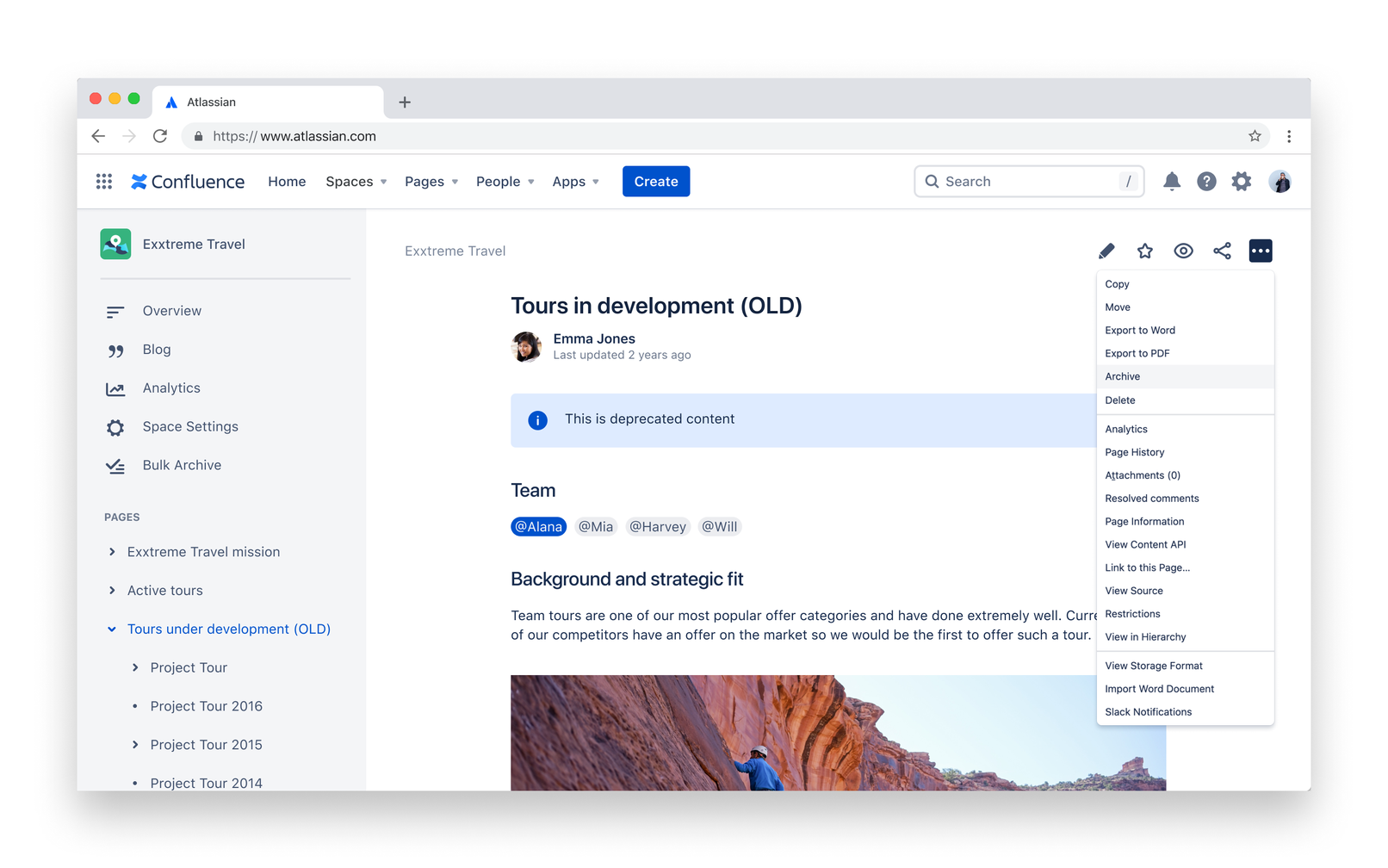Star this page as a favorite
Viewport: 1388px width, 868px height.
(x=1145, y=250)
